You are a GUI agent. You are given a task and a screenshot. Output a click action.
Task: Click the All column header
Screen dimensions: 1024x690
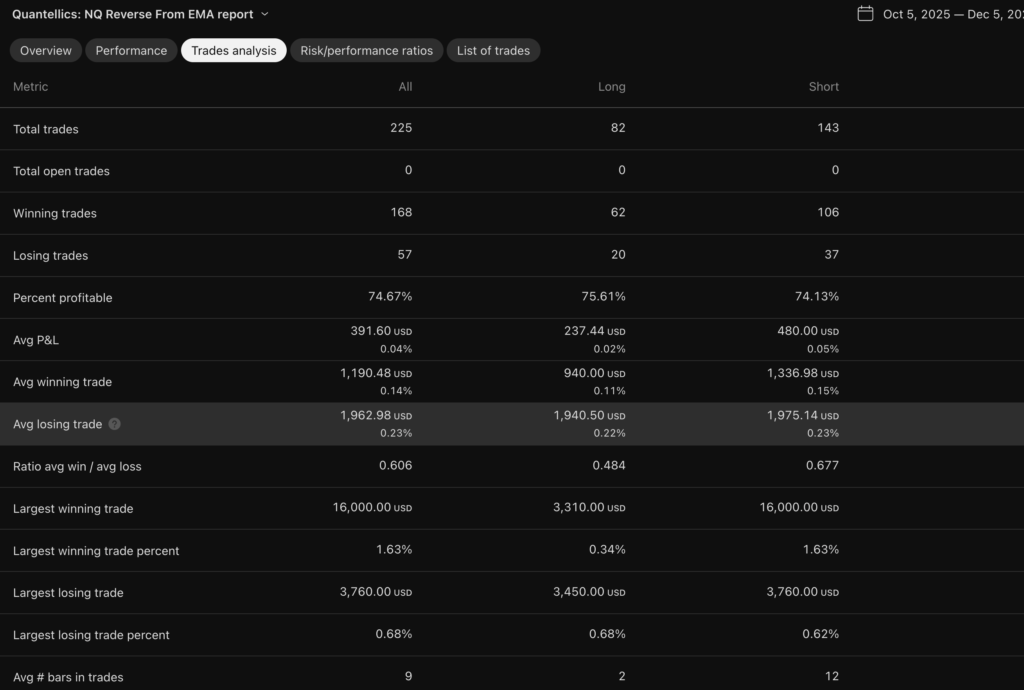pos(405,87)
